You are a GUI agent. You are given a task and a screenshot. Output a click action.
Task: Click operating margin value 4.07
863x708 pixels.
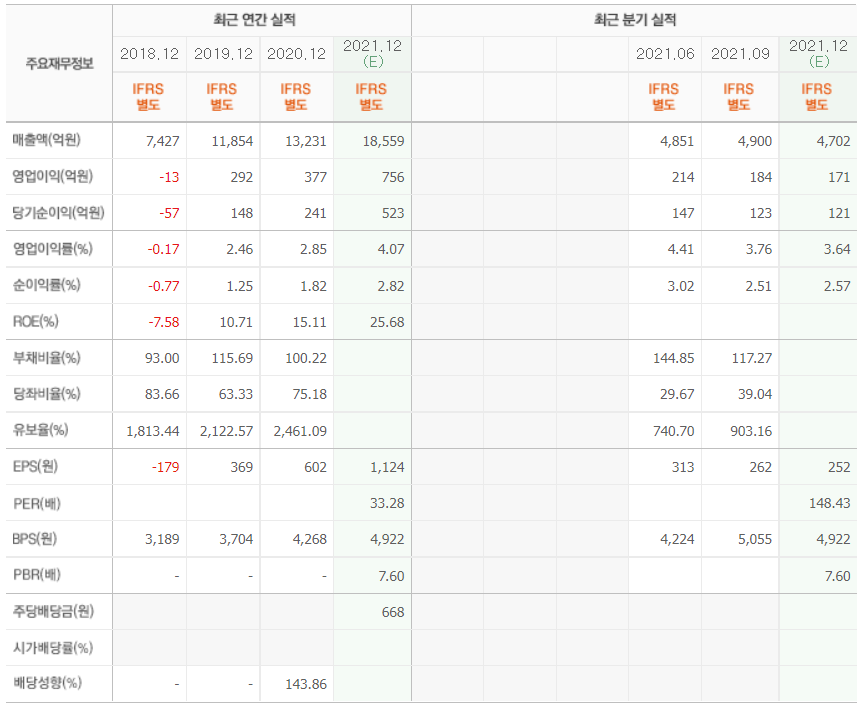pyautogui.click(x=391, y=249)
